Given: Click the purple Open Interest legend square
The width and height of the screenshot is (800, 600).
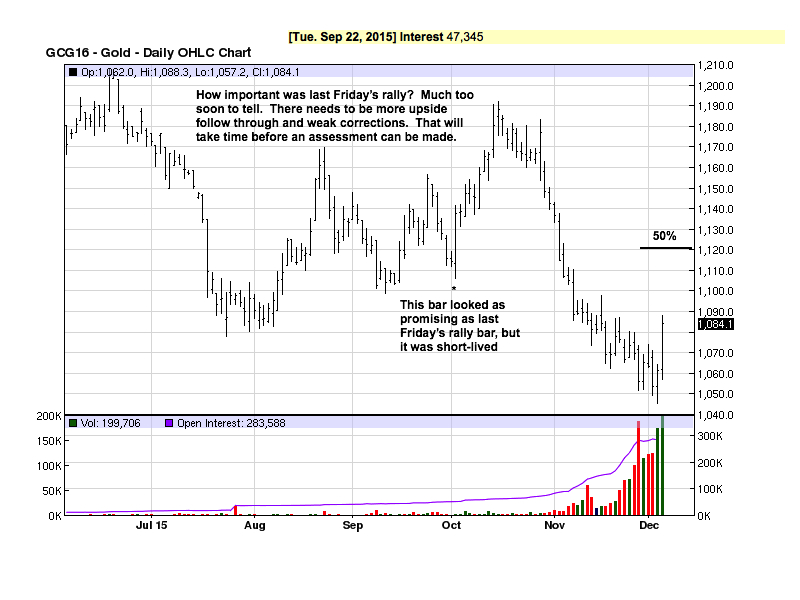Looking at the screenshot, I should click(x=168, y=423).
